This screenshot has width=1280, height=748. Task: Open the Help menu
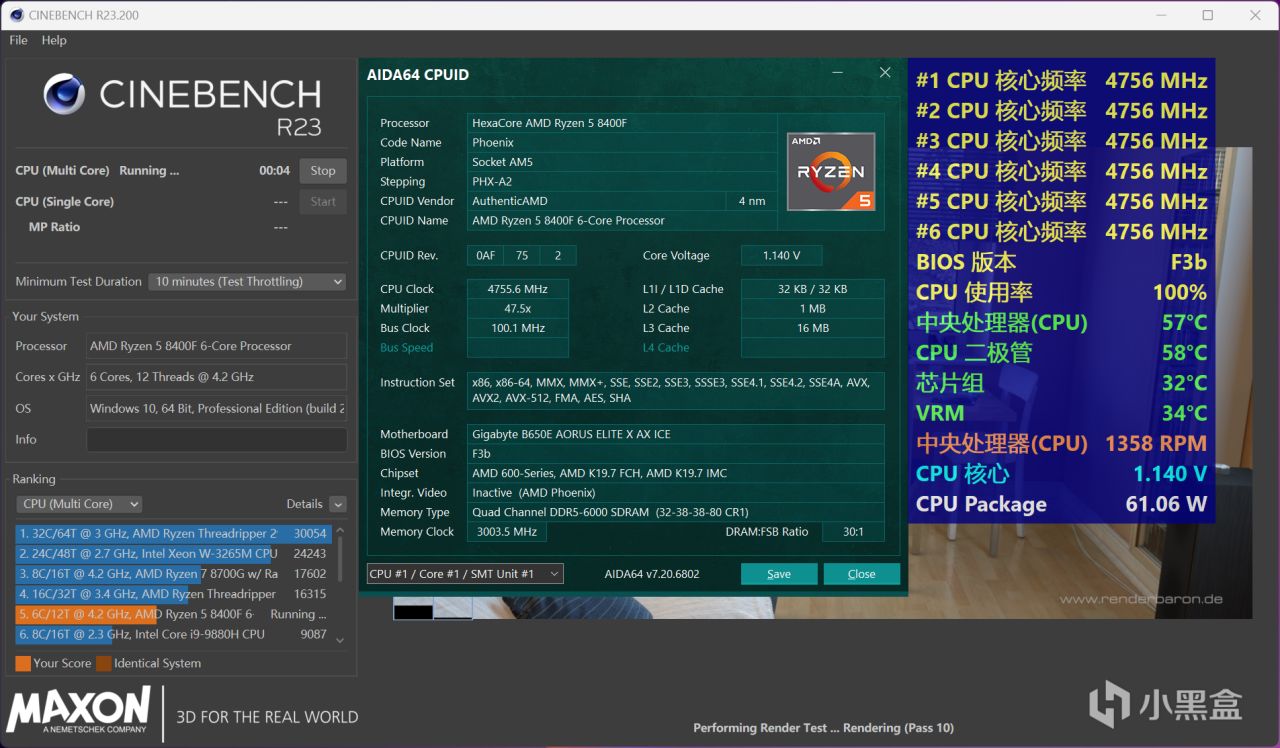point(54,40)
